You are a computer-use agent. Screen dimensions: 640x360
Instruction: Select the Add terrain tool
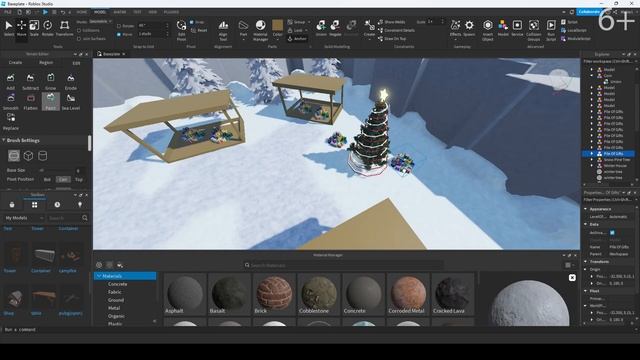pyautogui.click(x=11, y=81)
